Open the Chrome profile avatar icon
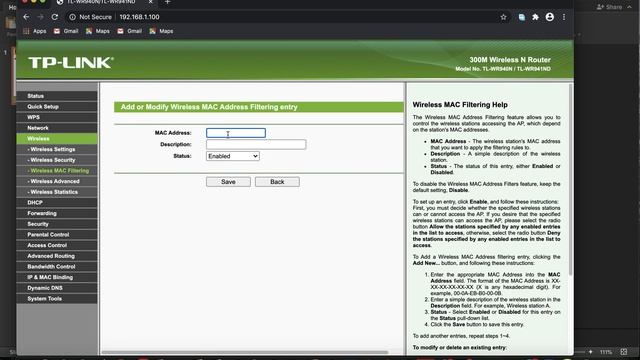Image resolution: width=640 pixels, height=360 pixels. tap(550, 17)
